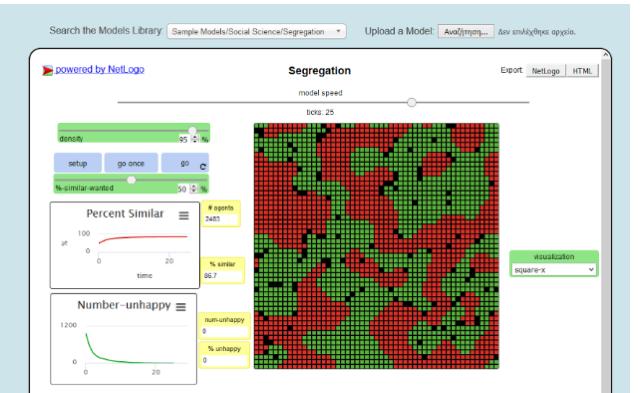641x393 pixels.
Task: Adjust %-similar-wanted stepper arrows
Action: (194, 189)
